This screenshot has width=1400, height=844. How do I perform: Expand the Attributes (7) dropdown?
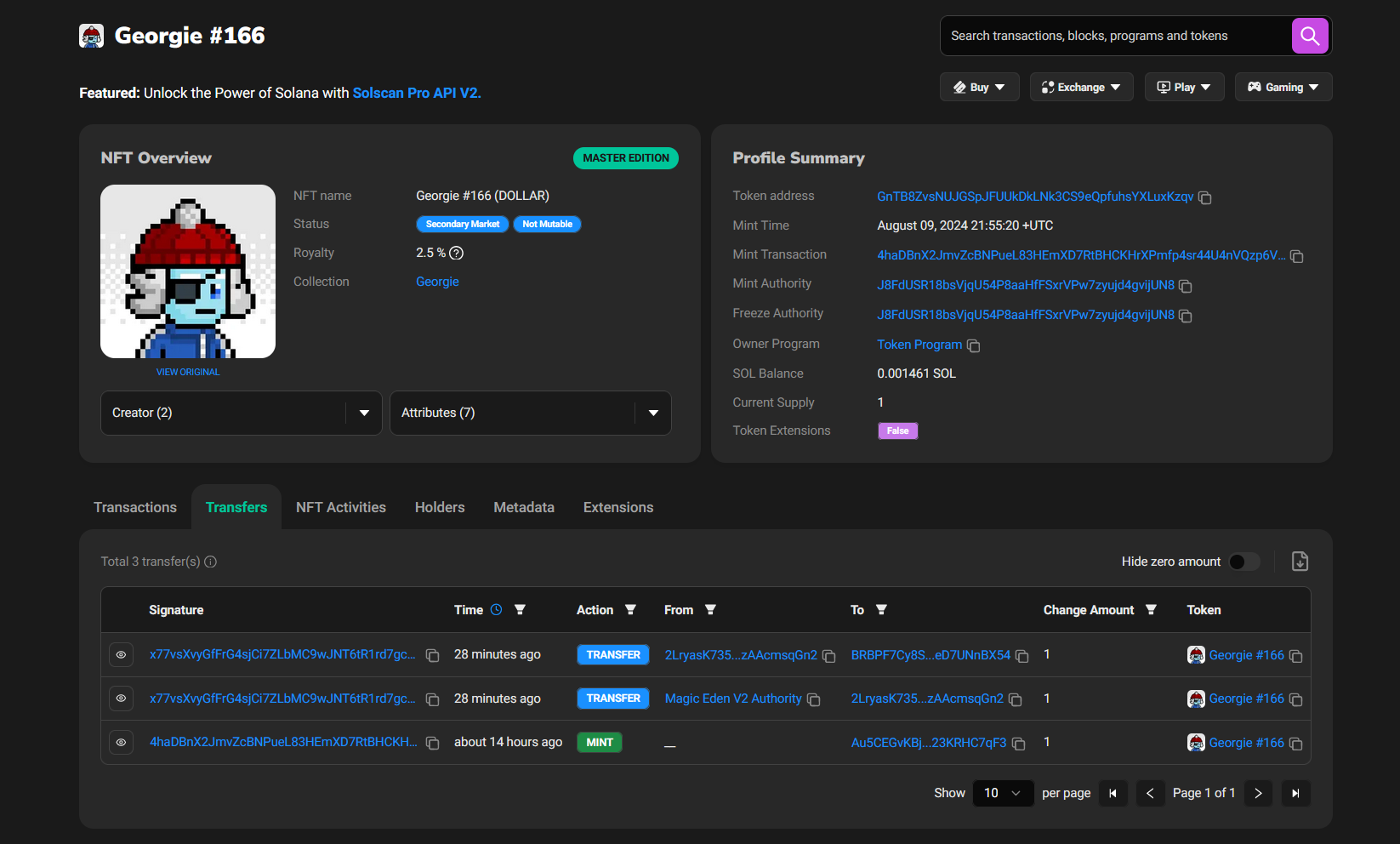(x=530, y=413)
